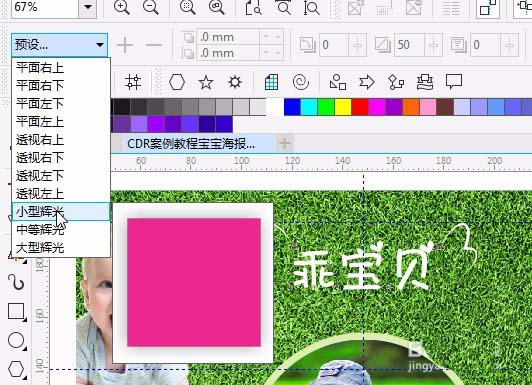
Task: Pick the orange color swatch
Action: [411, 107]
